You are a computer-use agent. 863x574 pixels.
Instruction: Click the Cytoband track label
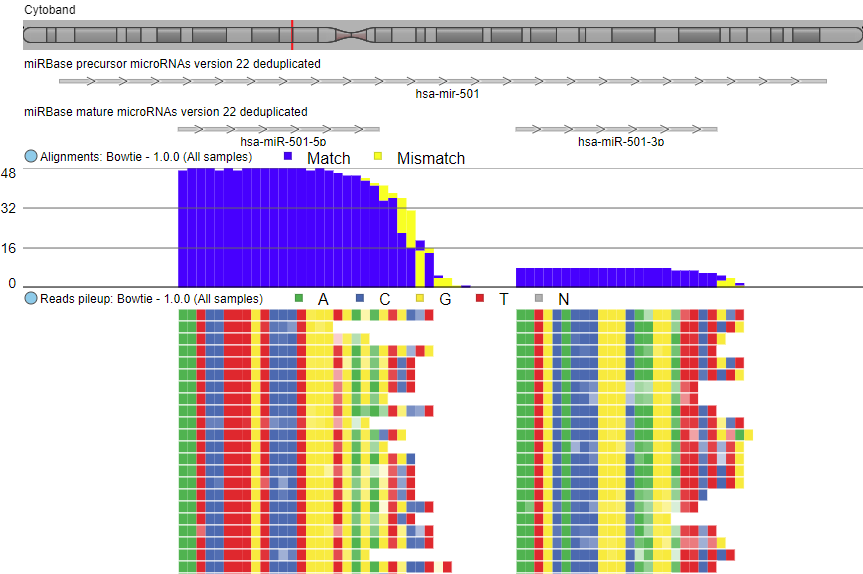pos(50,10)
